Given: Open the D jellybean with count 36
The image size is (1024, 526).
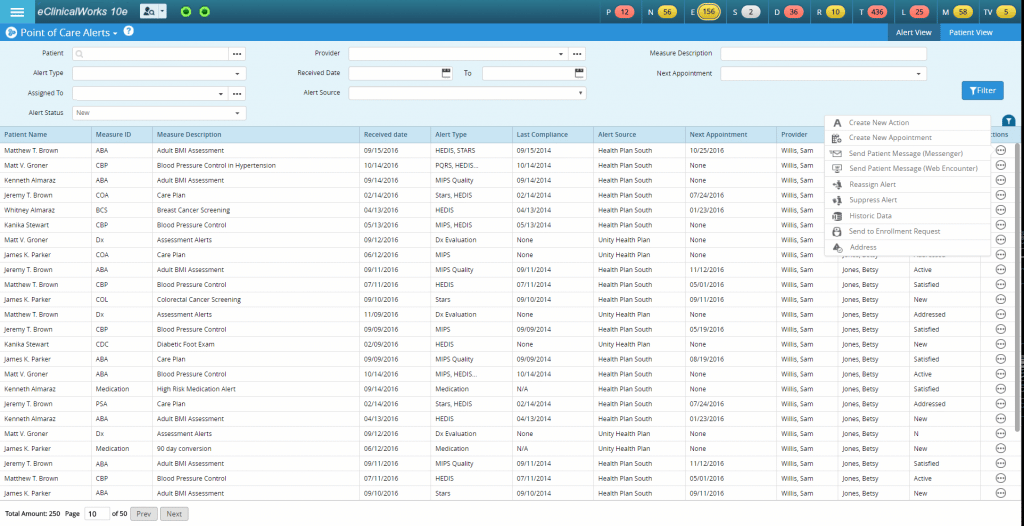Looking at the screenshot, I should [793, 12].
